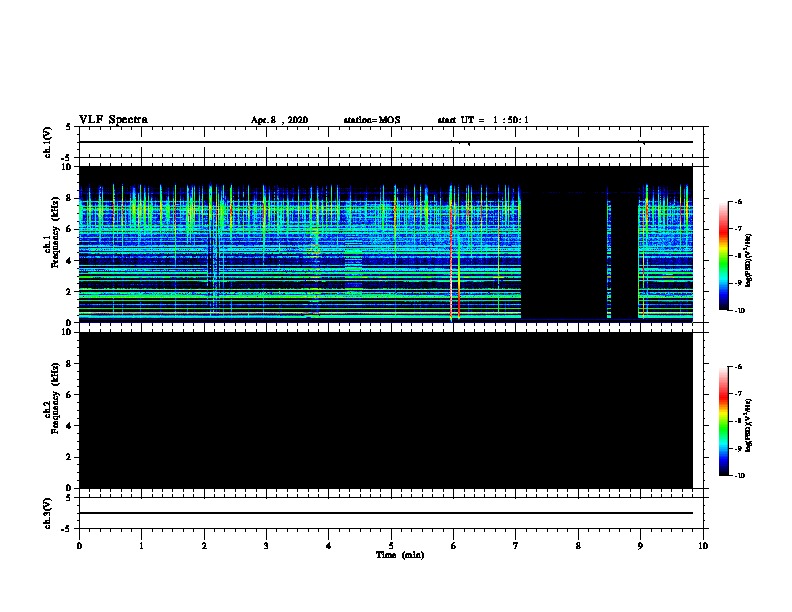
Task: Click the "2" kHz tick on ch.2 frequency axis
Action: point(70,457)
